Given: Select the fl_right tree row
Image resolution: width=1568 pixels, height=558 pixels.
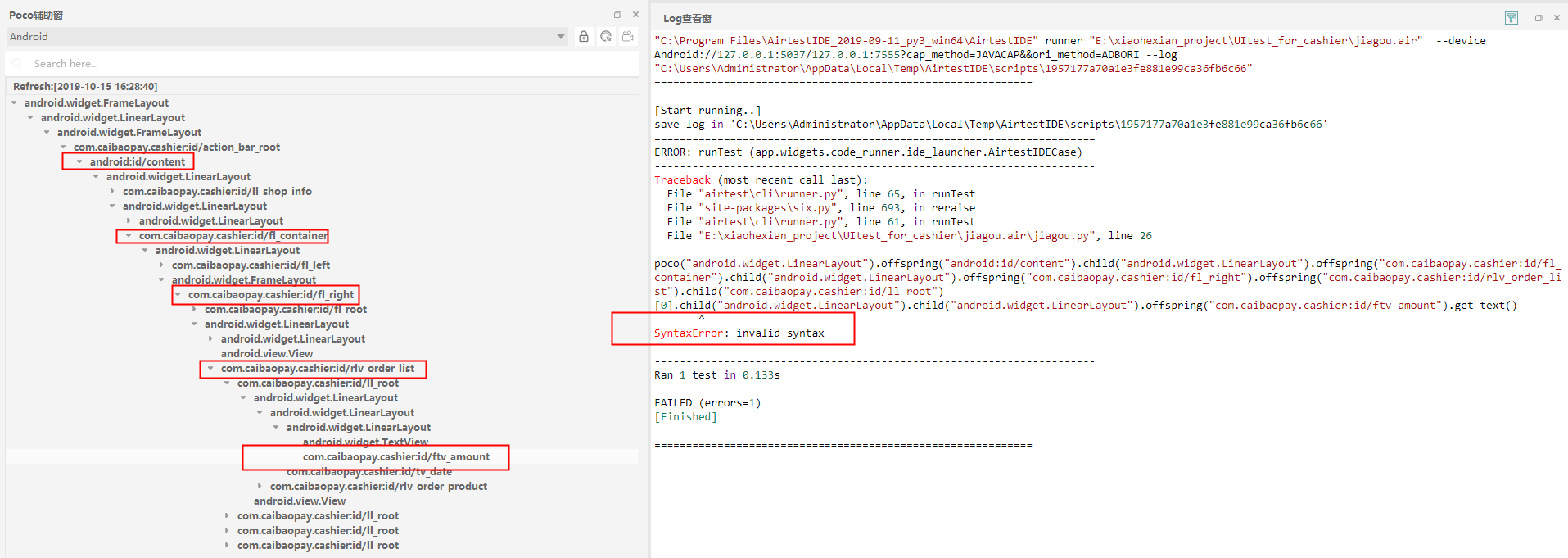Looking at the screenshot, I should click(271, 294).
